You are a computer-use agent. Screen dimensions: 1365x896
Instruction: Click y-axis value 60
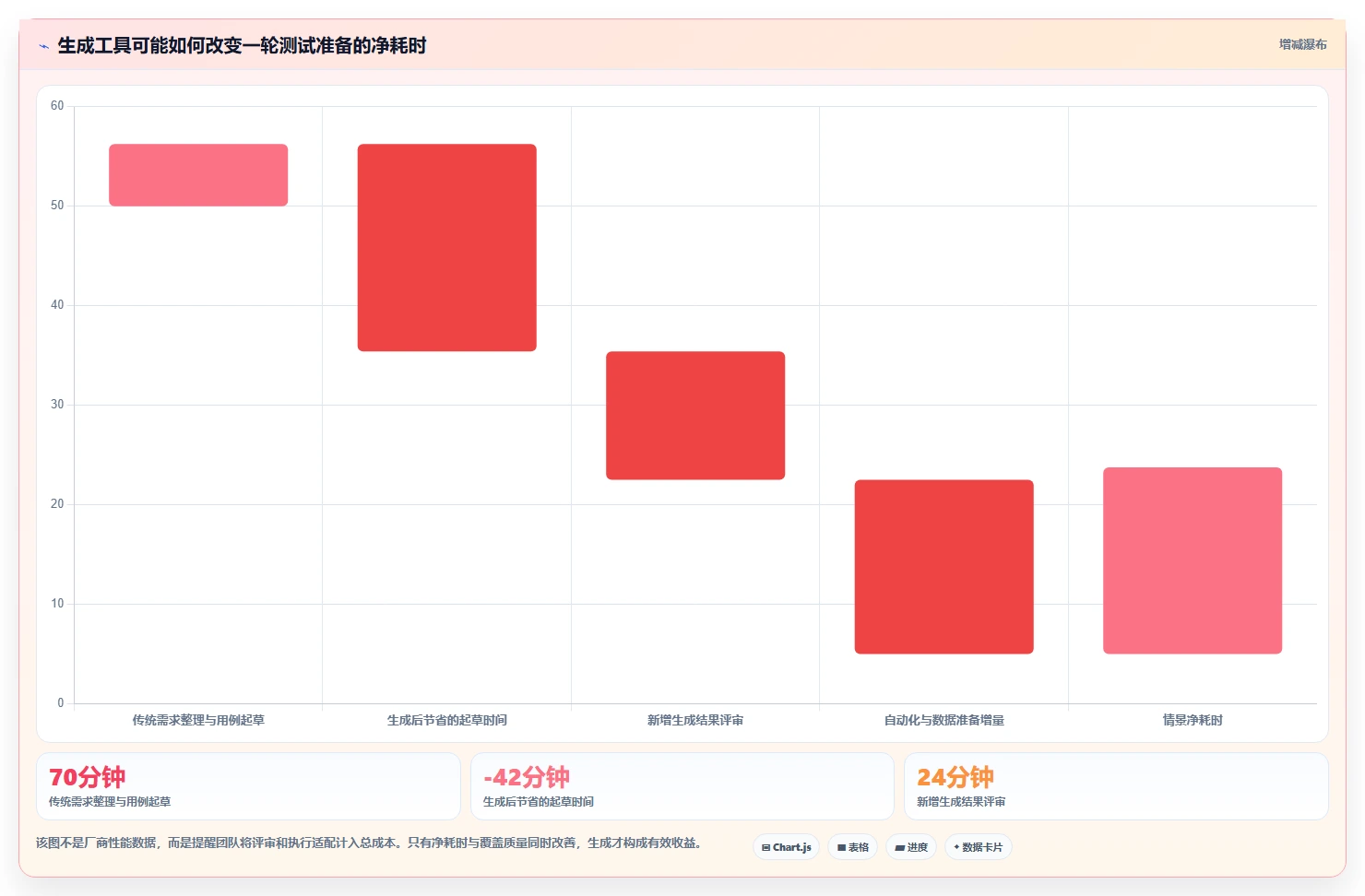click(57, 106)
